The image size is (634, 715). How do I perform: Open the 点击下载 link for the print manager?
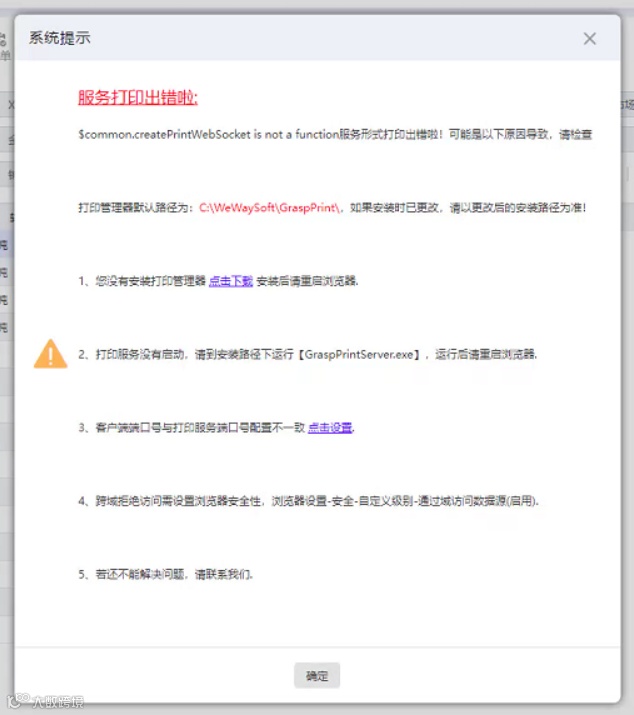[231, 281]
